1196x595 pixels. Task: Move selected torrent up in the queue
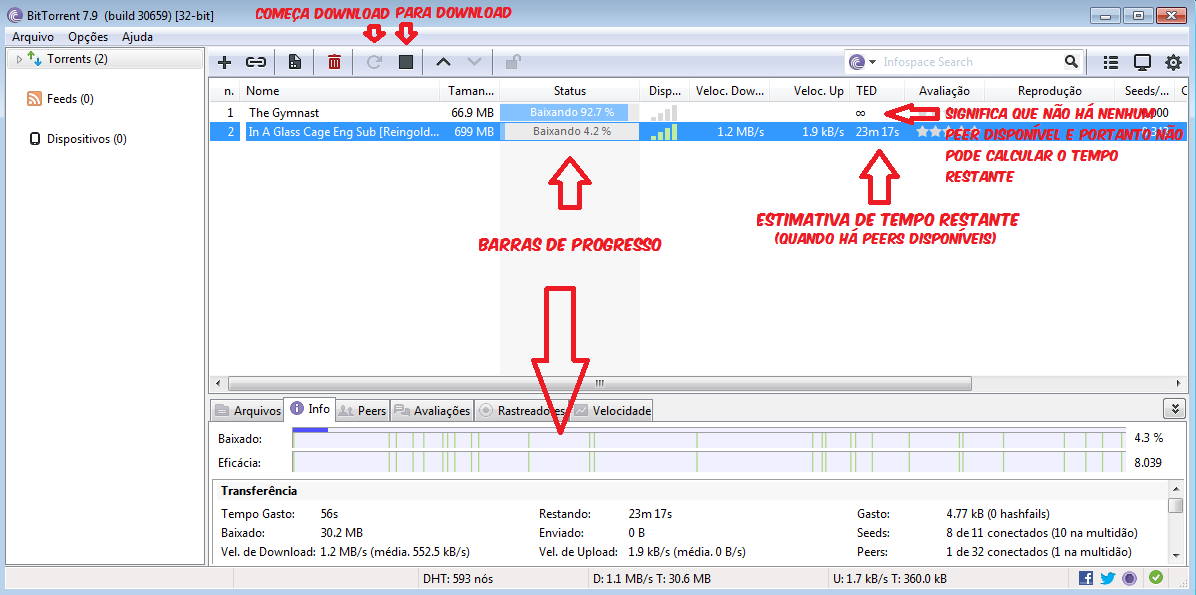[x=442, y=61]
